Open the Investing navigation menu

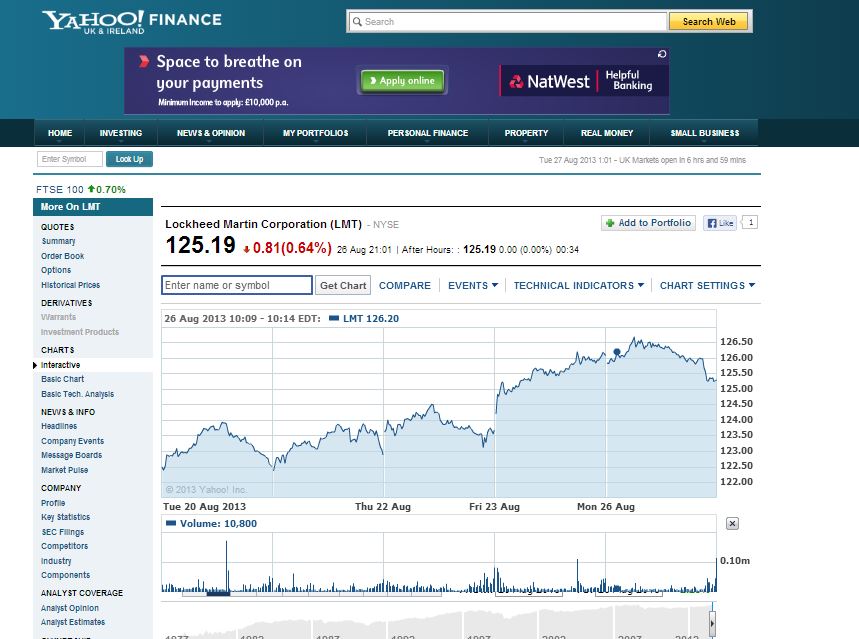click(121, 133)
